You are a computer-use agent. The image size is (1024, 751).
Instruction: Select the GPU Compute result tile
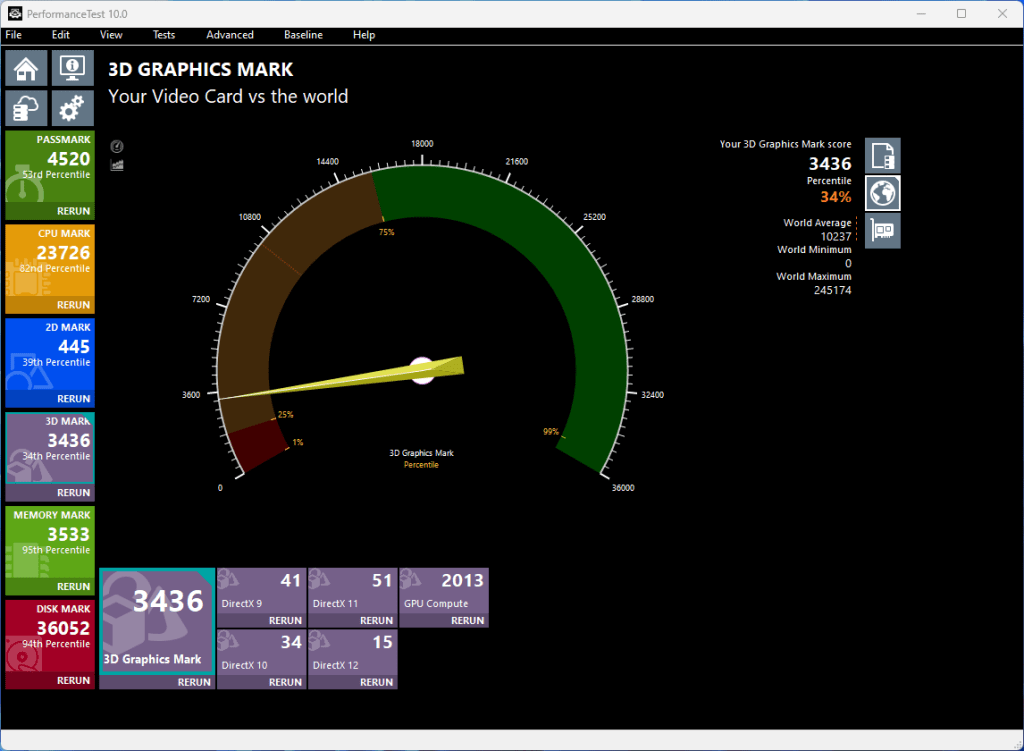(444, 591)
